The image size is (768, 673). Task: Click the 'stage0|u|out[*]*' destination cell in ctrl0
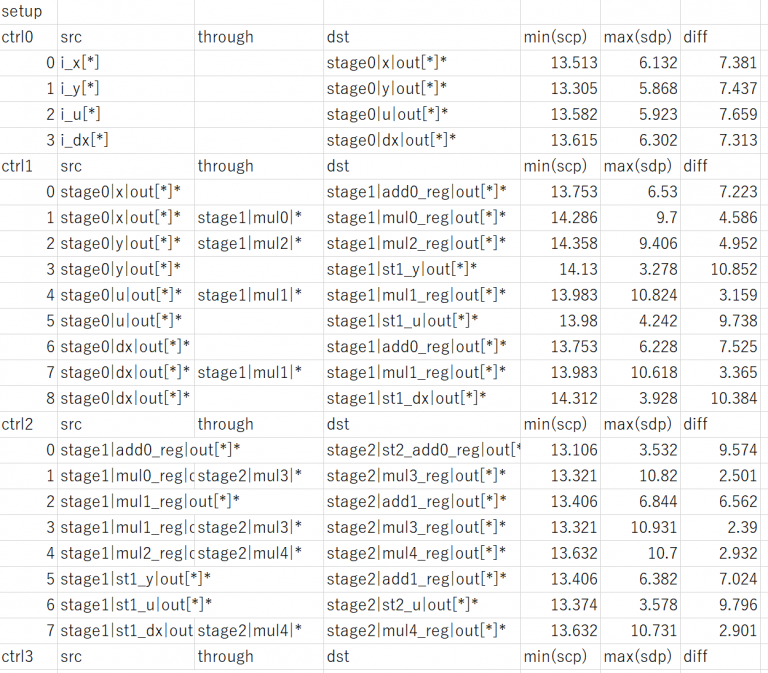click(x=387, y=114)
